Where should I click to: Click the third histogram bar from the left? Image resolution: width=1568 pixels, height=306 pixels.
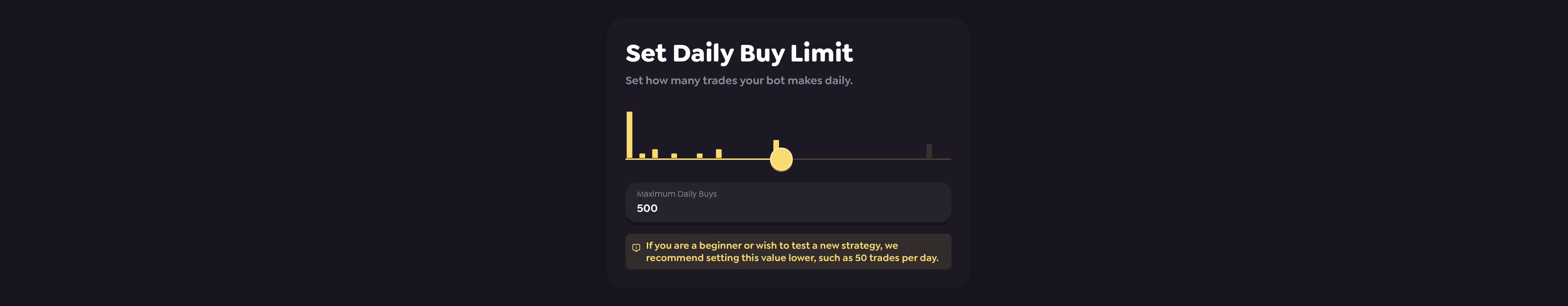tap(655, 154)
